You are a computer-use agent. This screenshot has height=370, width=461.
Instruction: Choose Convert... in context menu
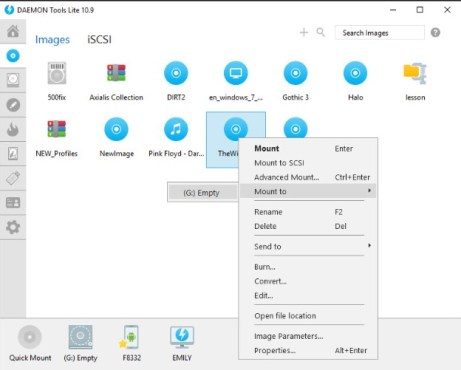point(308,281)
